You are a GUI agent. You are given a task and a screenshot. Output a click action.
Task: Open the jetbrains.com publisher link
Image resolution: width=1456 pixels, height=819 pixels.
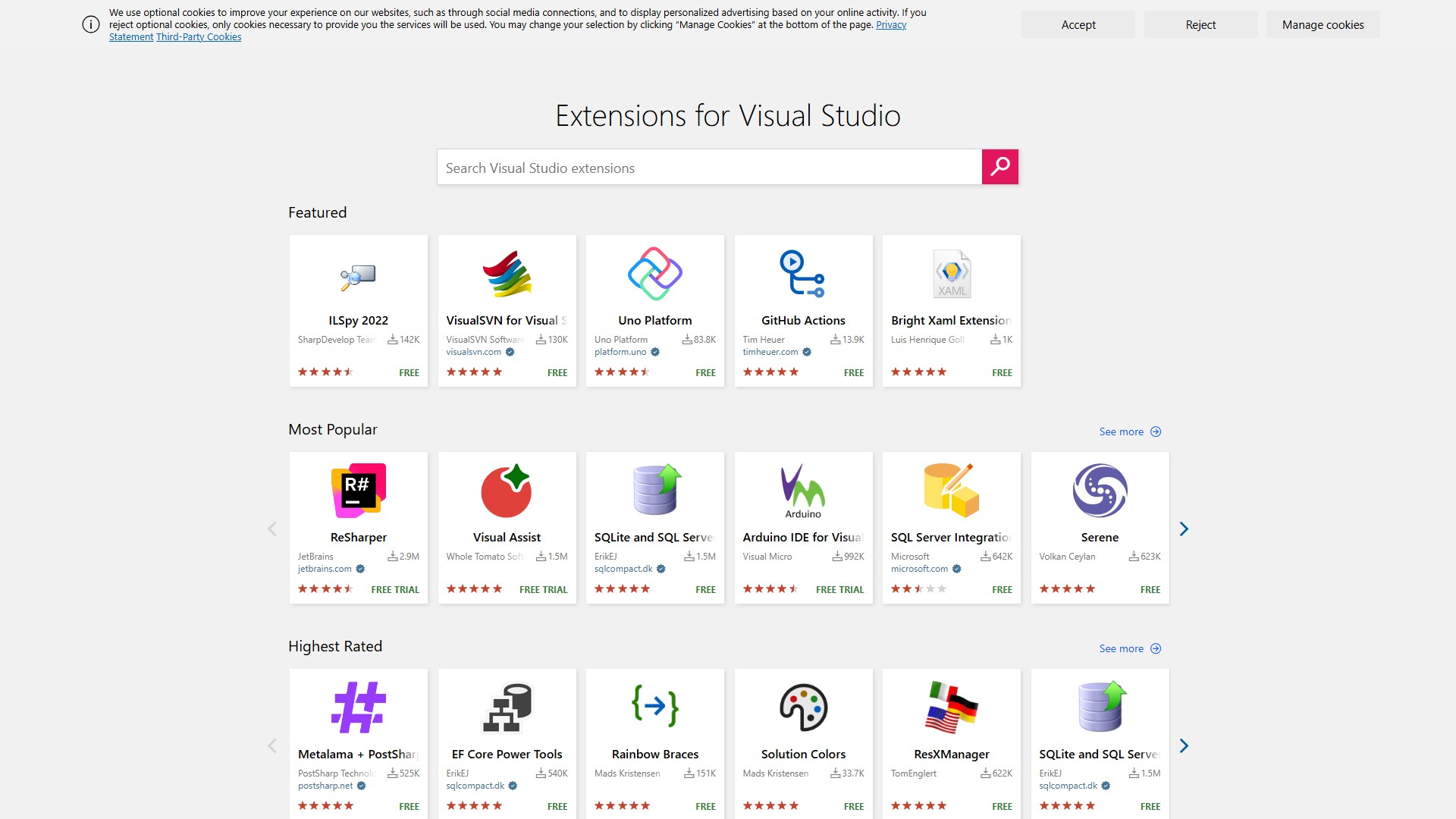[x=325, y=569]
